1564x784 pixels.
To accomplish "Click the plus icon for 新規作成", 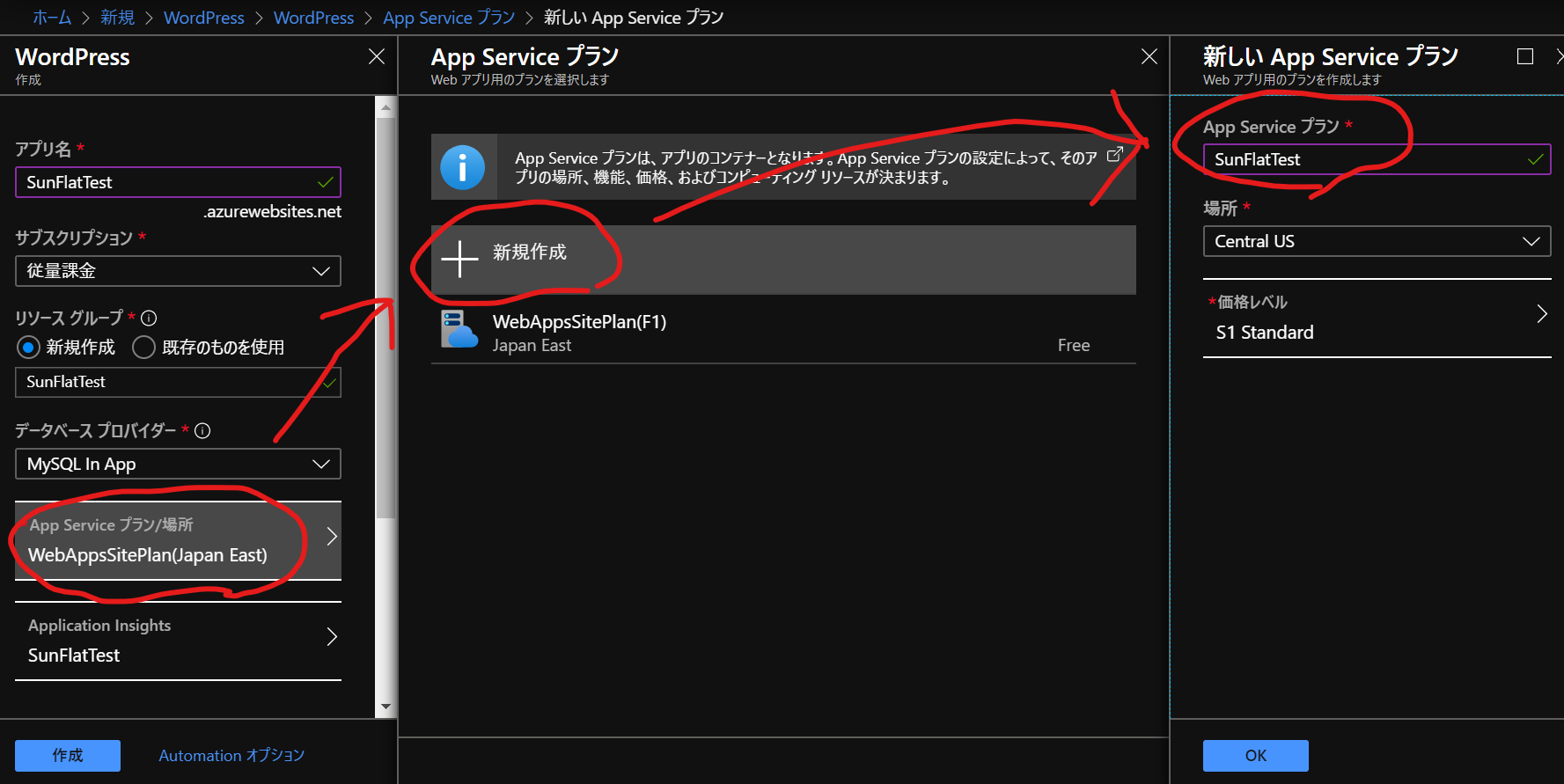I will [459, 259].
